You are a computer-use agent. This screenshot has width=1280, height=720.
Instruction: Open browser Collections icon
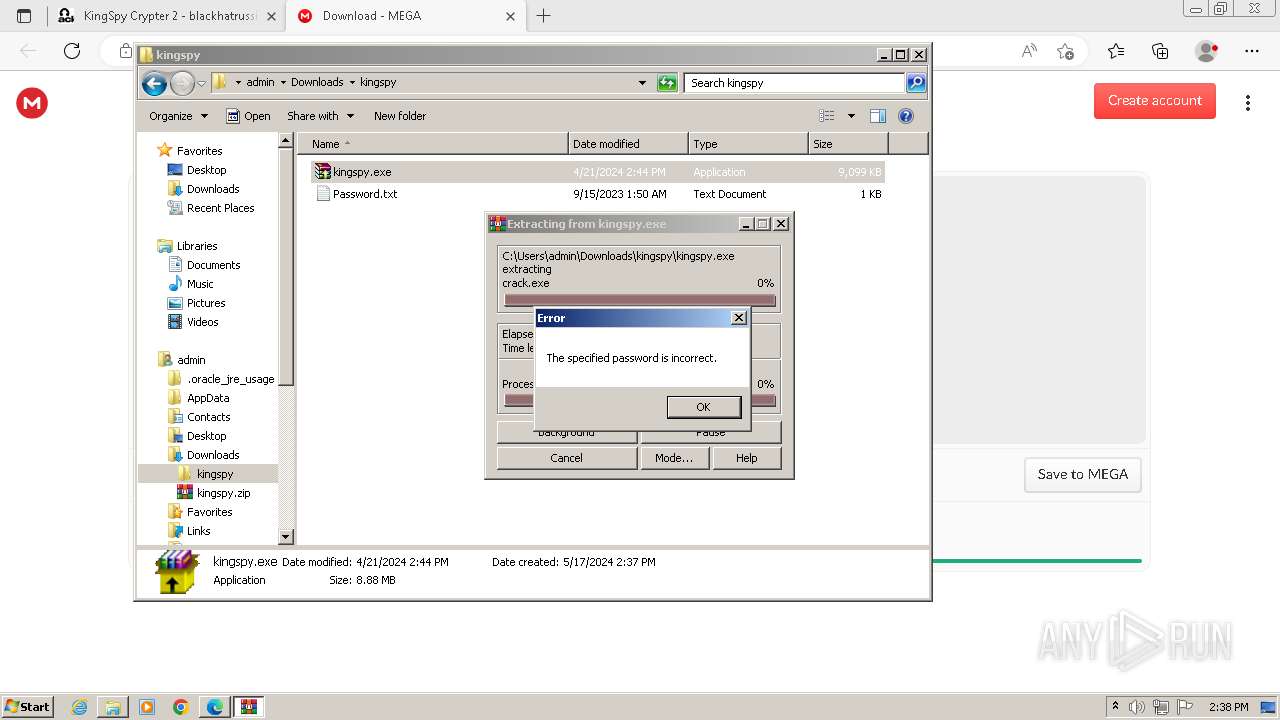[x=1160, y=51]
